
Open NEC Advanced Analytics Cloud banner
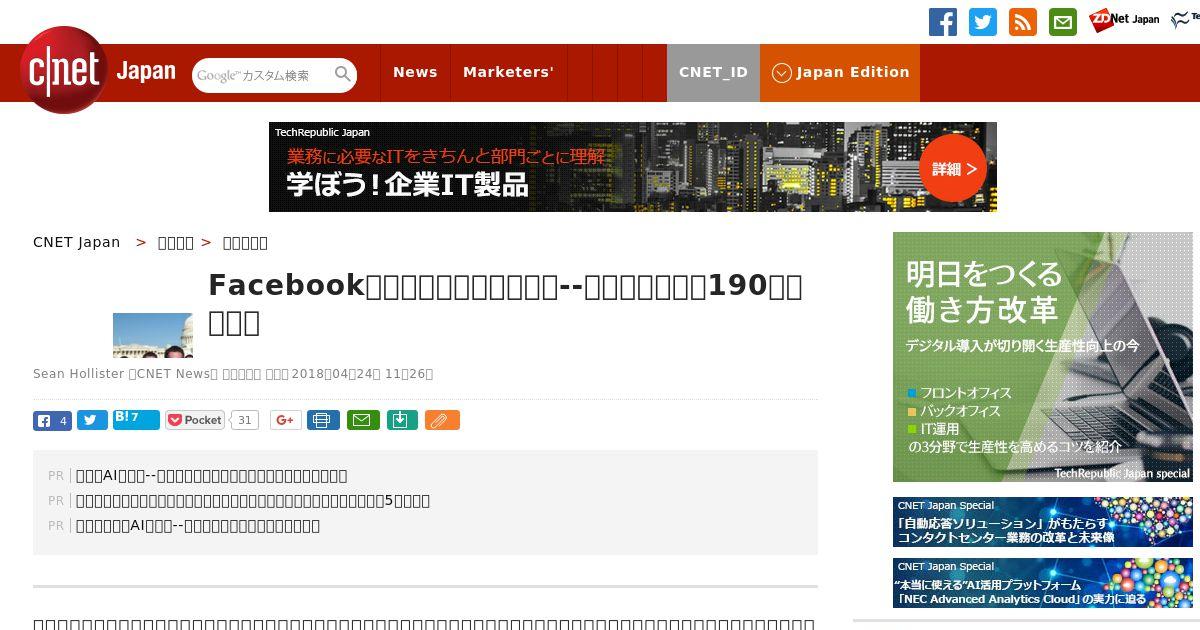1043,583
